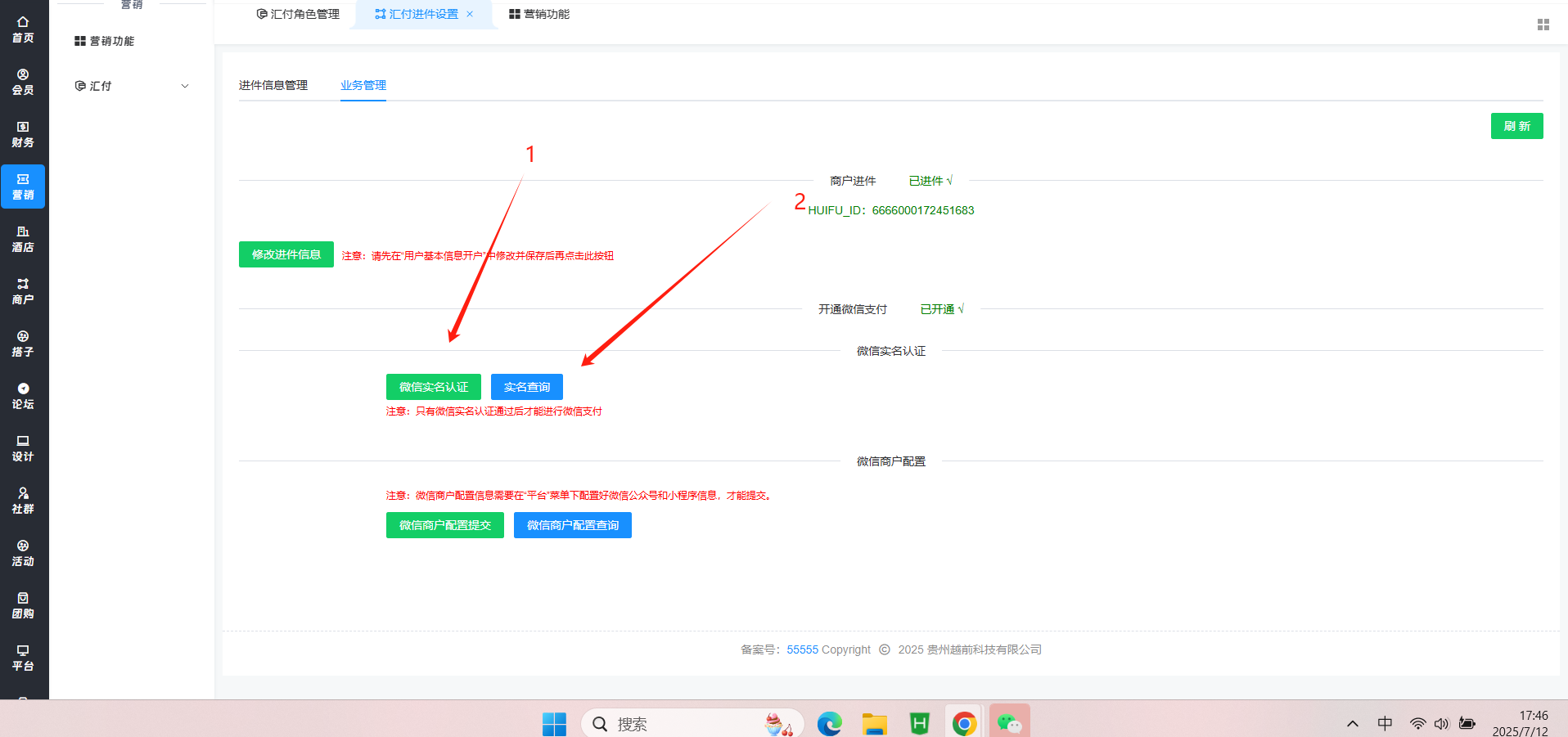The image size is (1568, 737).
Task: Click the grid menu icon at top right
Action: (1543, 25)
